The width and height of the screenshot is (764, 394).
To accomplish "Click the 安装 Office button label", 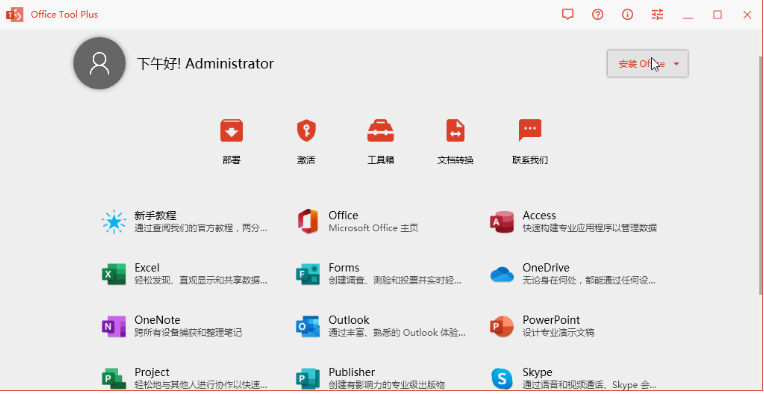I will pos(641,64).
